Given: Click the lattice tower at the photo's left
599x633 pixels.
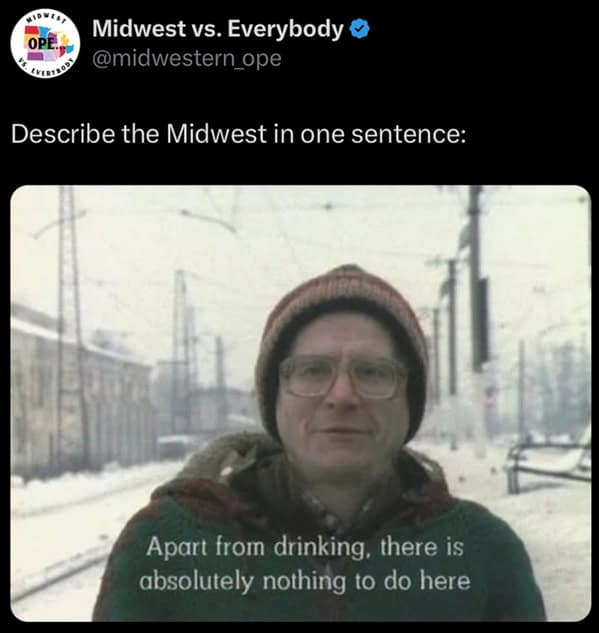Looking at the screenshot, I should (x=69, y=323).
